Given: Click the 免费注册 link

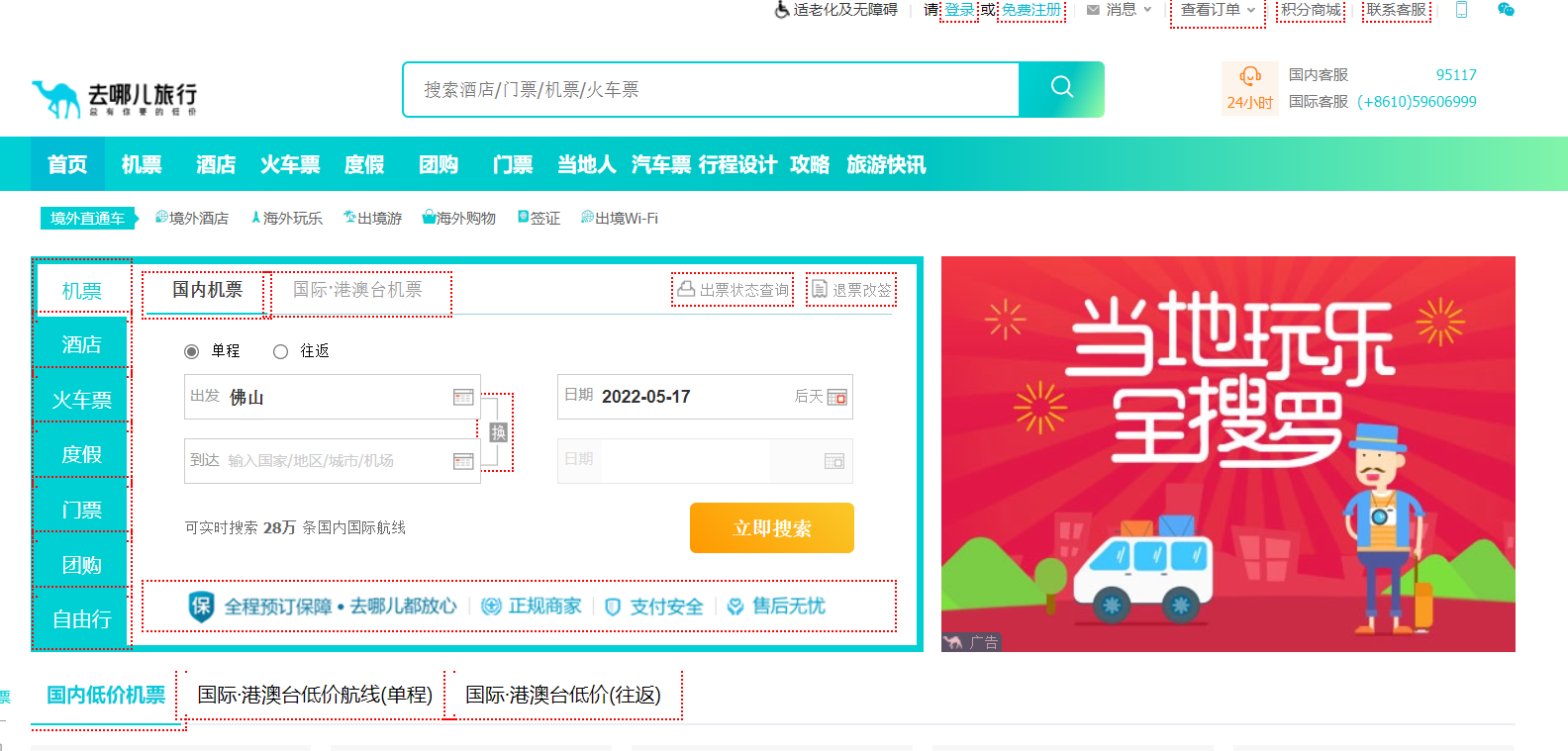Looking at the screenshot, I should [x=1031, y=10].
